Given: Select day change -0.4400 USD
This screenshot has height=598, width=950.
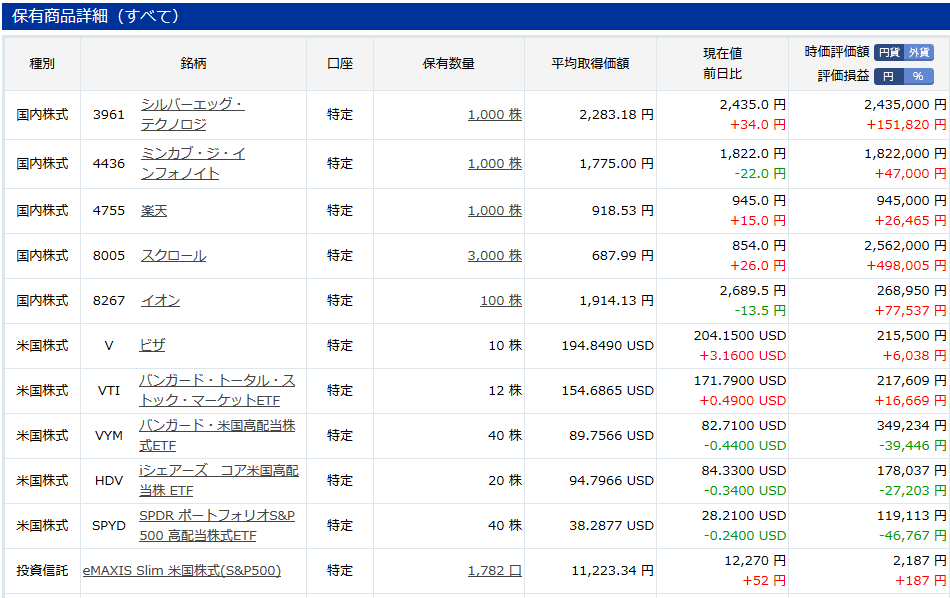Looking at the screenshot, I should click(745, 445).
